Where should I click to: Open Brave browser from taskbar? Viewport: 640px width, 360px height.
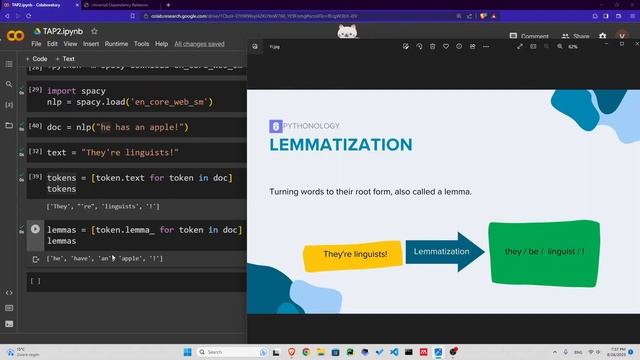[291, 352]
